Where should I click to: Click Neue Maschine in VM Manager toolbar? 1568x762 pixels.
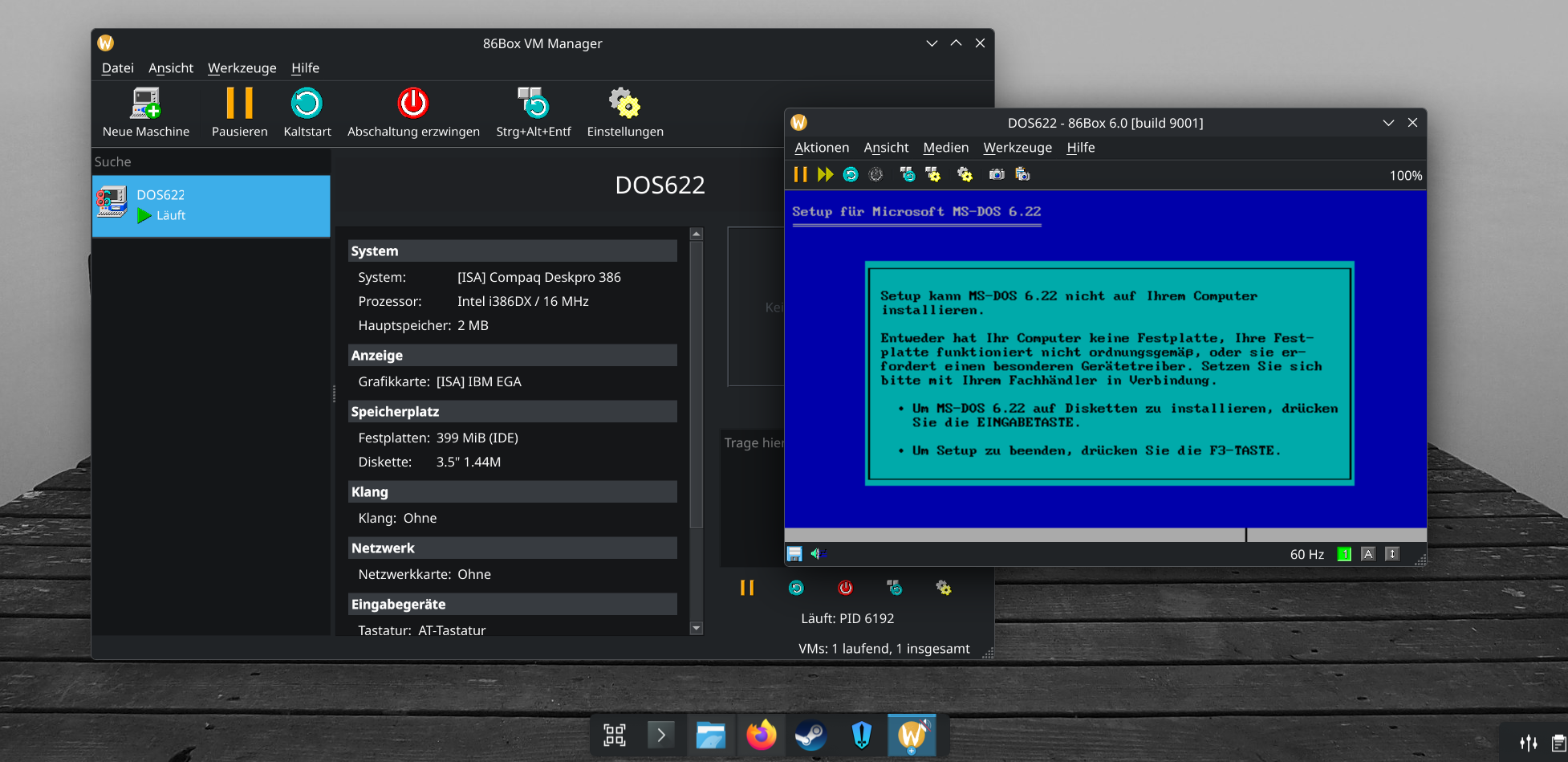pyautogui.click(x=146, y=112)
